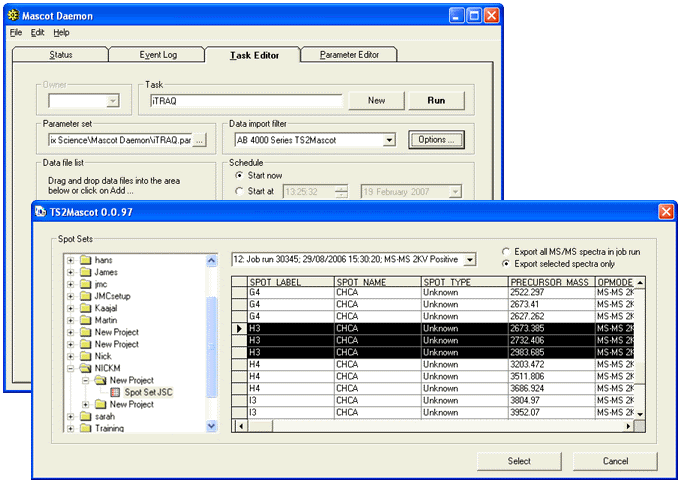Image resolution: width=681 pixels, height=484 pixels.
Task: Click the NICKM open folder icon
Action: pyautogui.click(x=85, y=368)
